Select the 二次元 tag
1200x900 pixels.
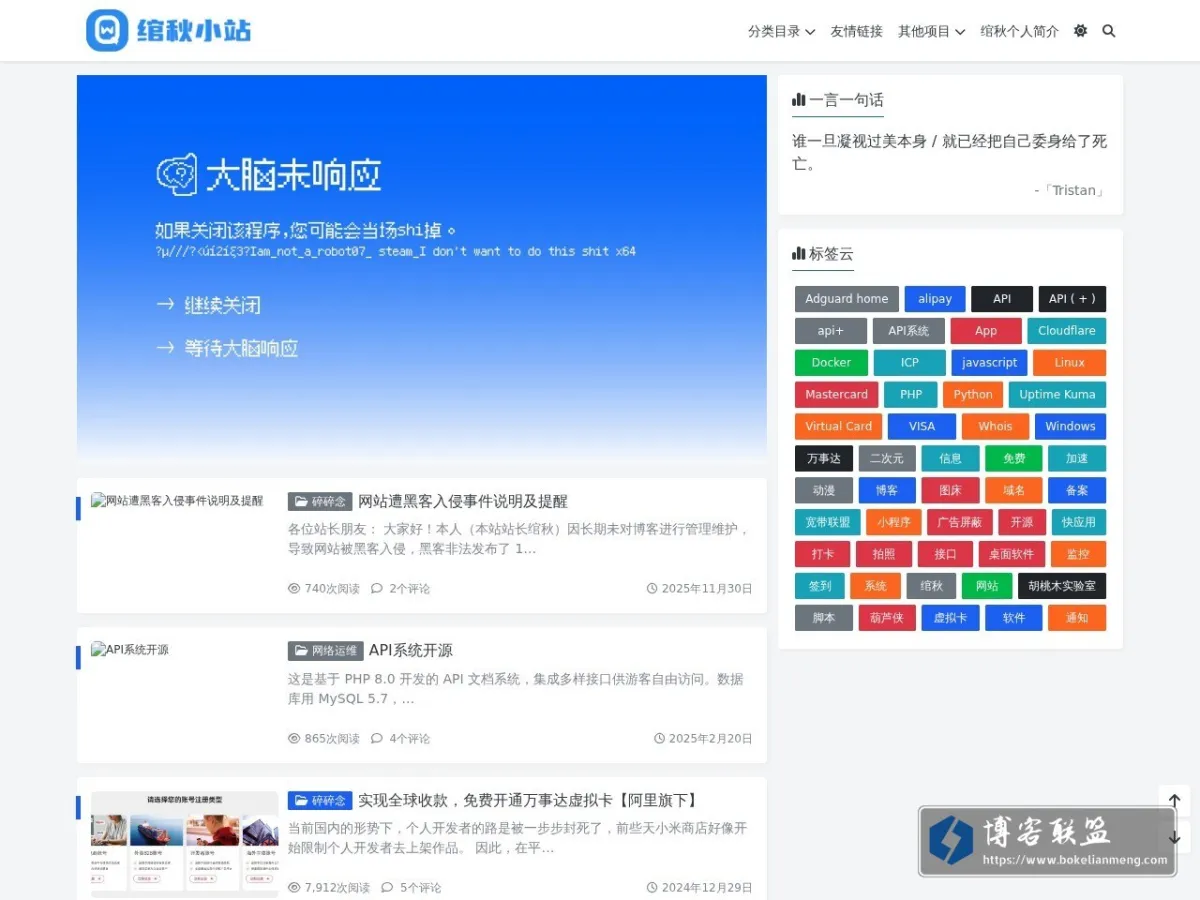tap(887, 459)
